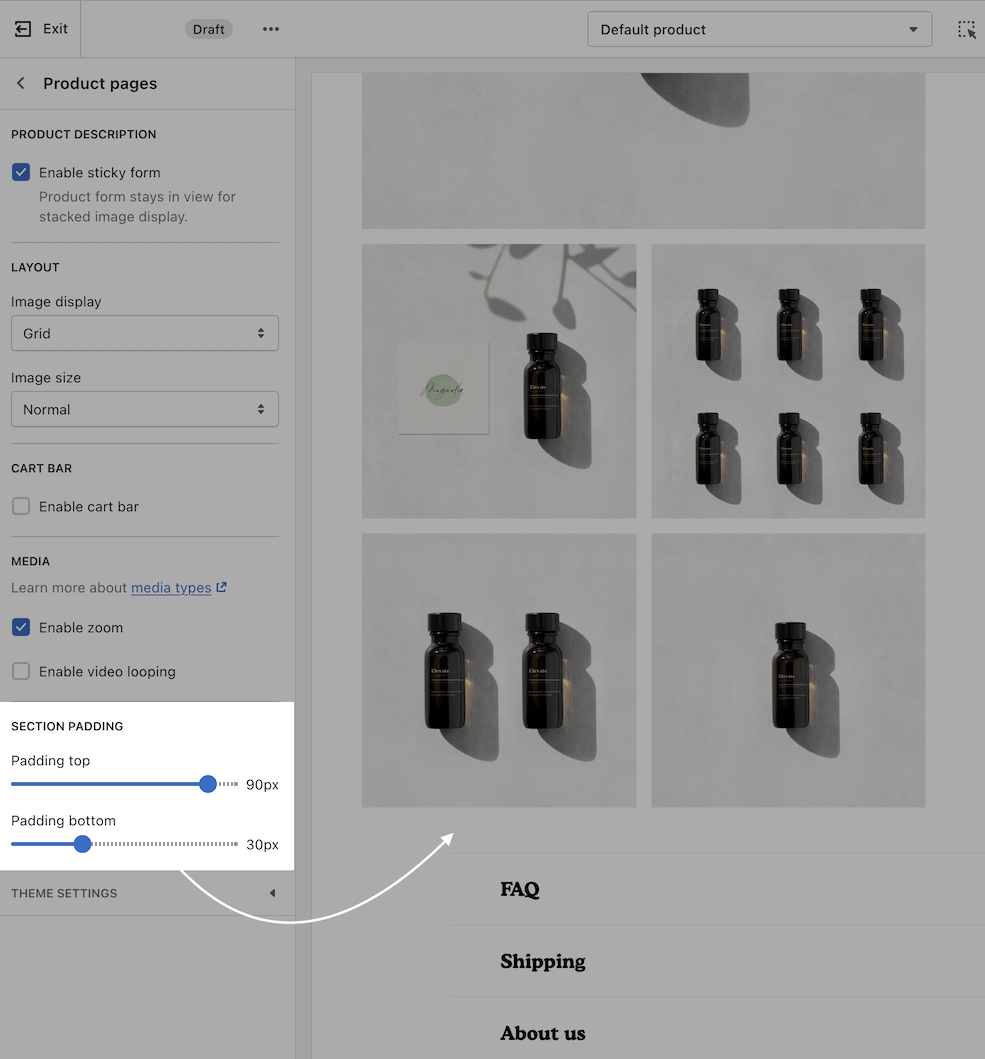This screenshot has height=1059, width=985.
Task: Disable the sticky form checkbox
Action: pyautogui.click(x=21, y=172)
